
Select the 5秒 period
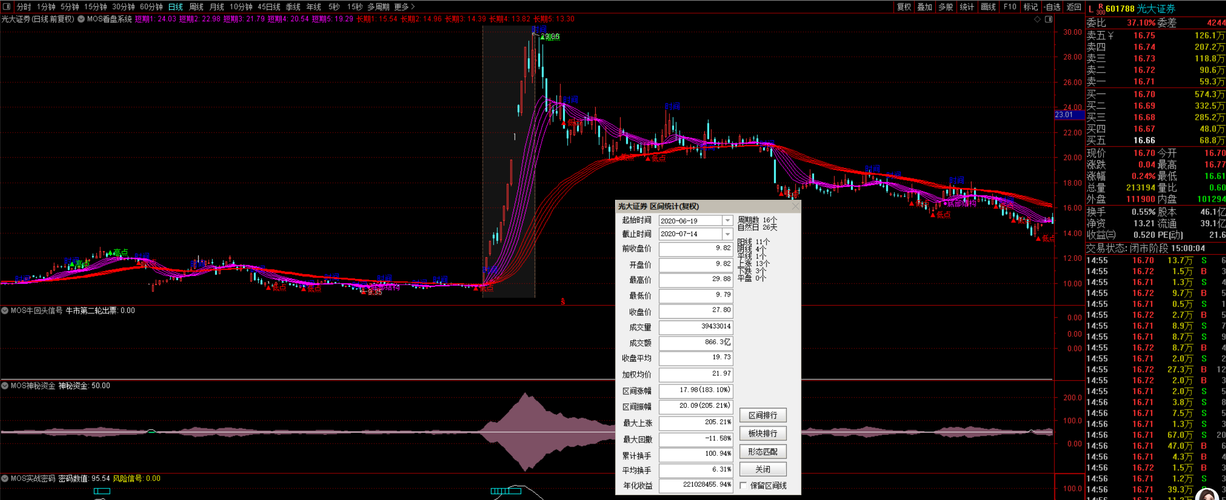coord(334,6)
